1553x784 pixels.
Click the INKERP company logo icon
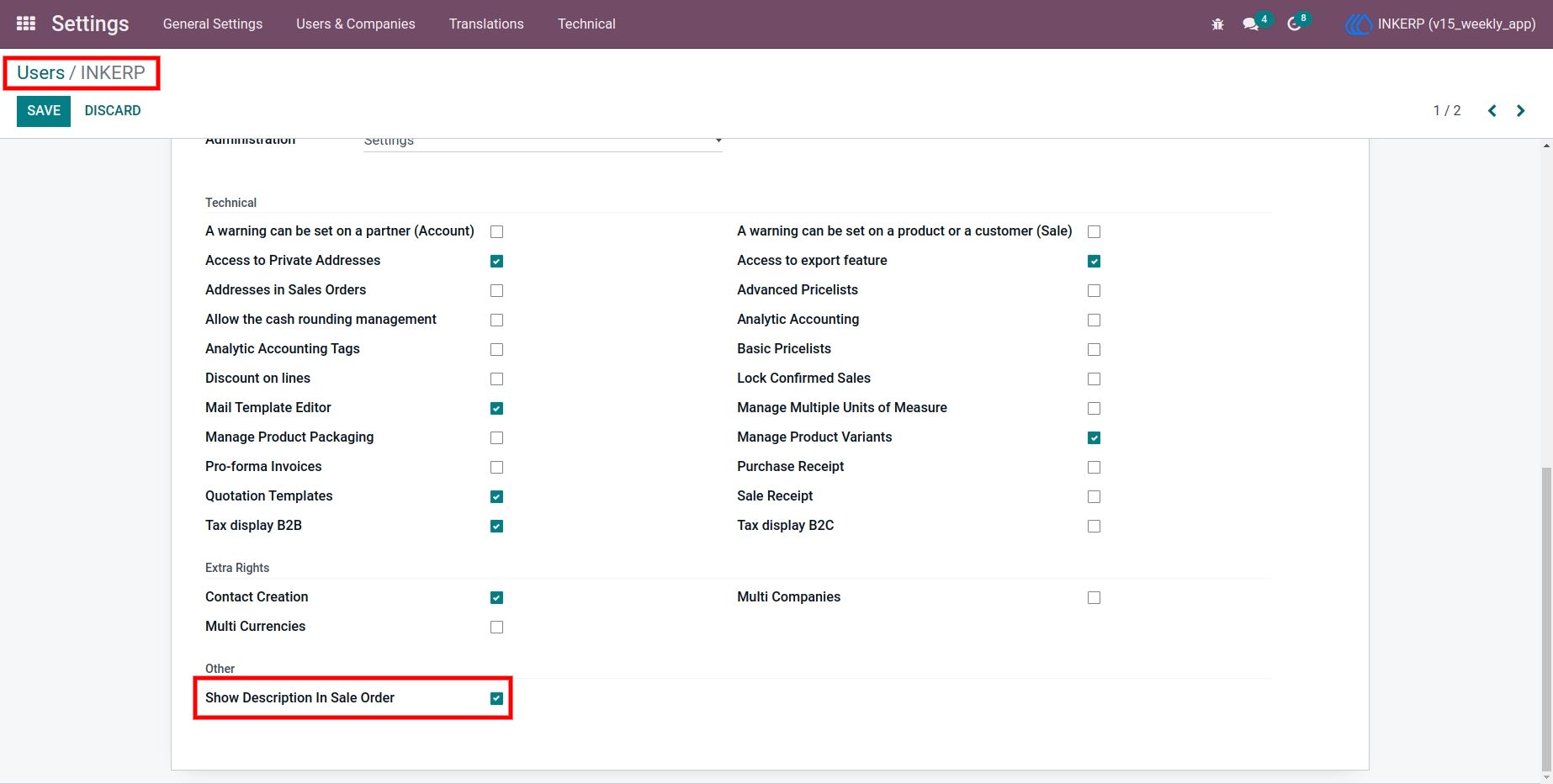click(x=1358, y=24)
